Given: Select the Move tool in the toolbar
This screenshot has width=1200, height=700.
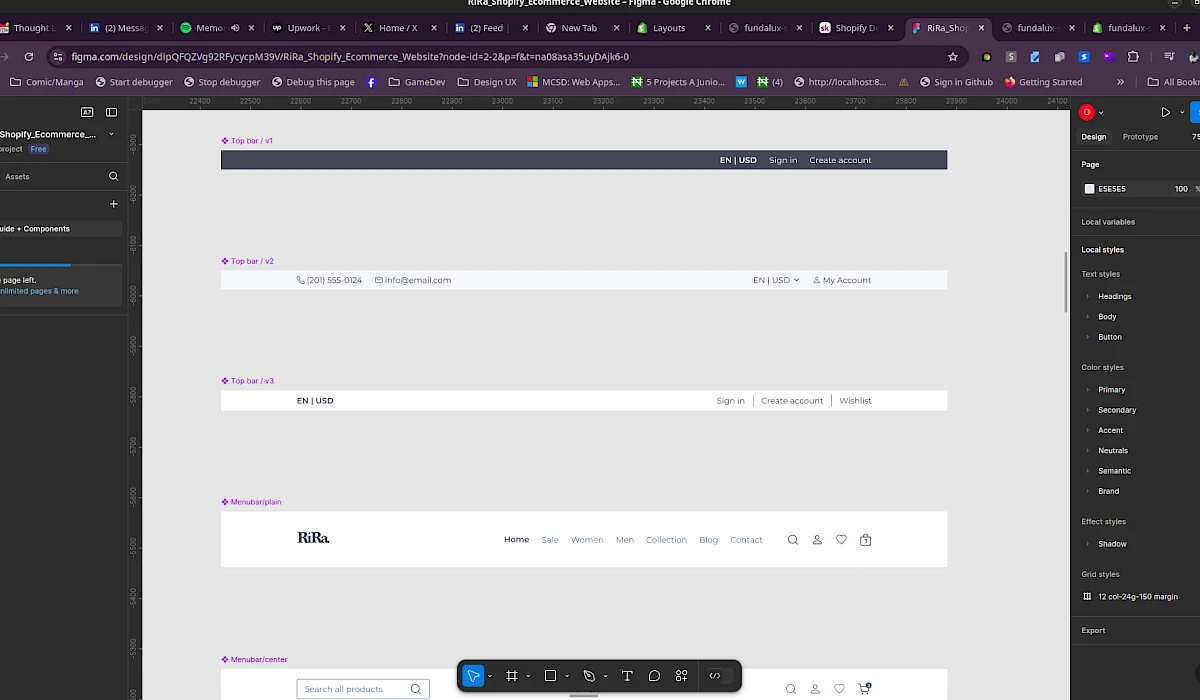Looking at the screenshot, I should (x=473, y=676).
